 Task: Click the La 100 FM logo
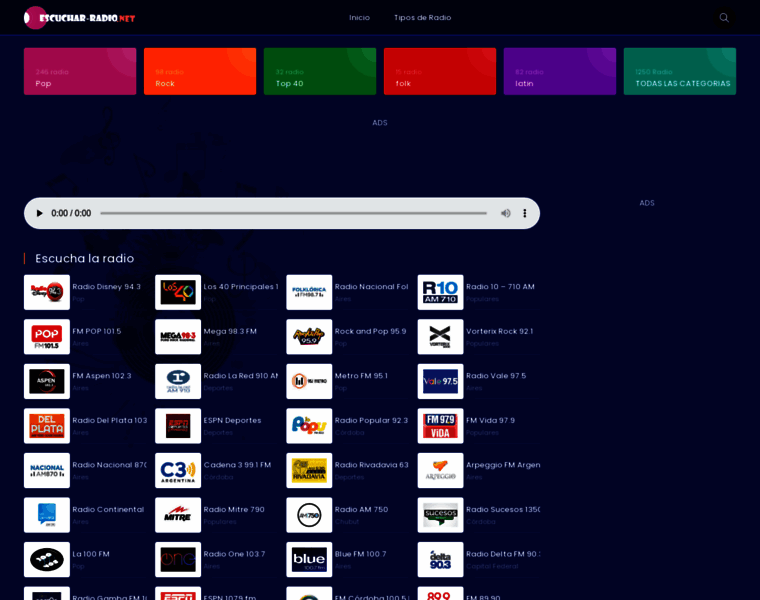click(47, 560)
